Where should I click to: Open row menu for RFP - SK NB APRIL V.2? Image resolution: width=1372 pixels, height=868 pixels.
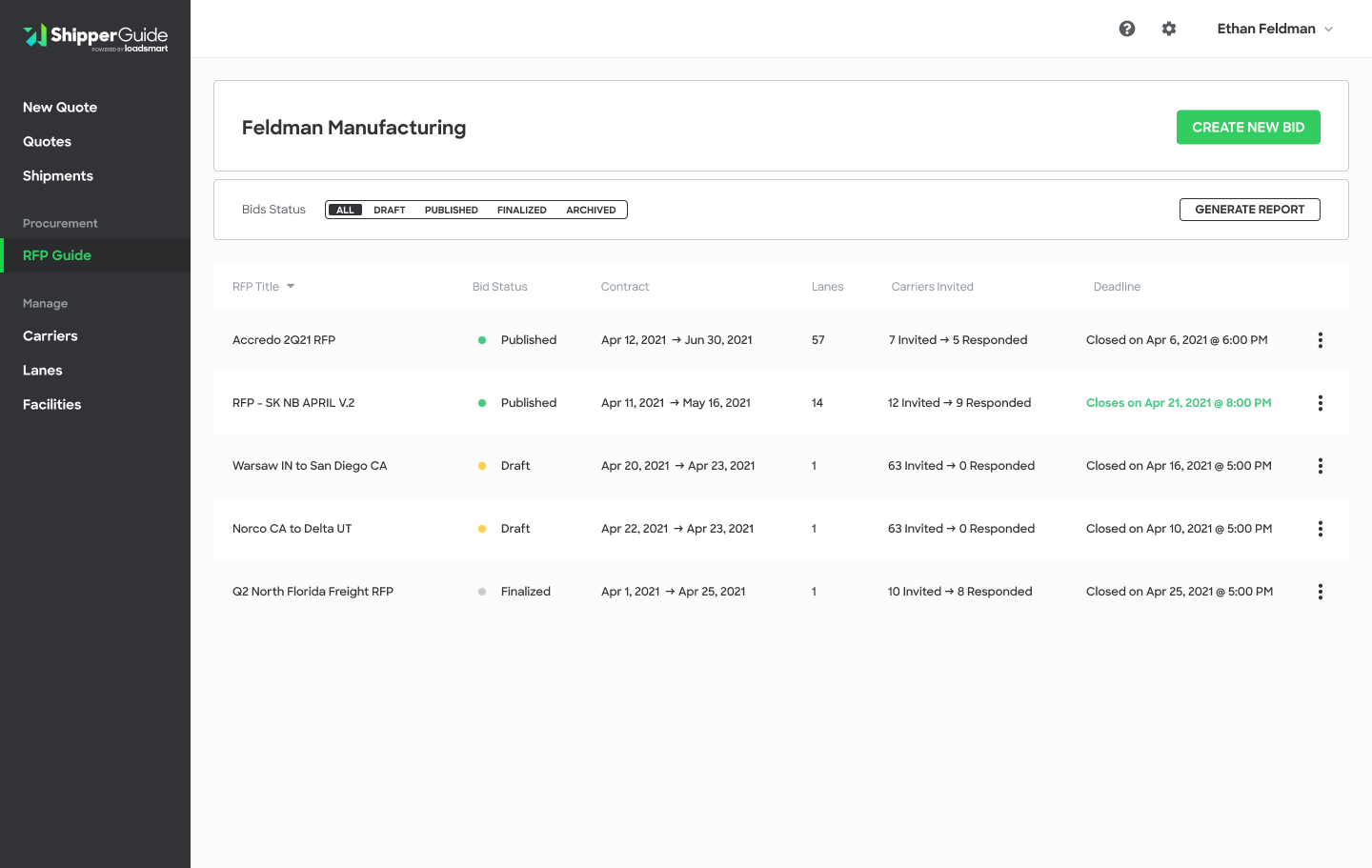(1321, 403)
